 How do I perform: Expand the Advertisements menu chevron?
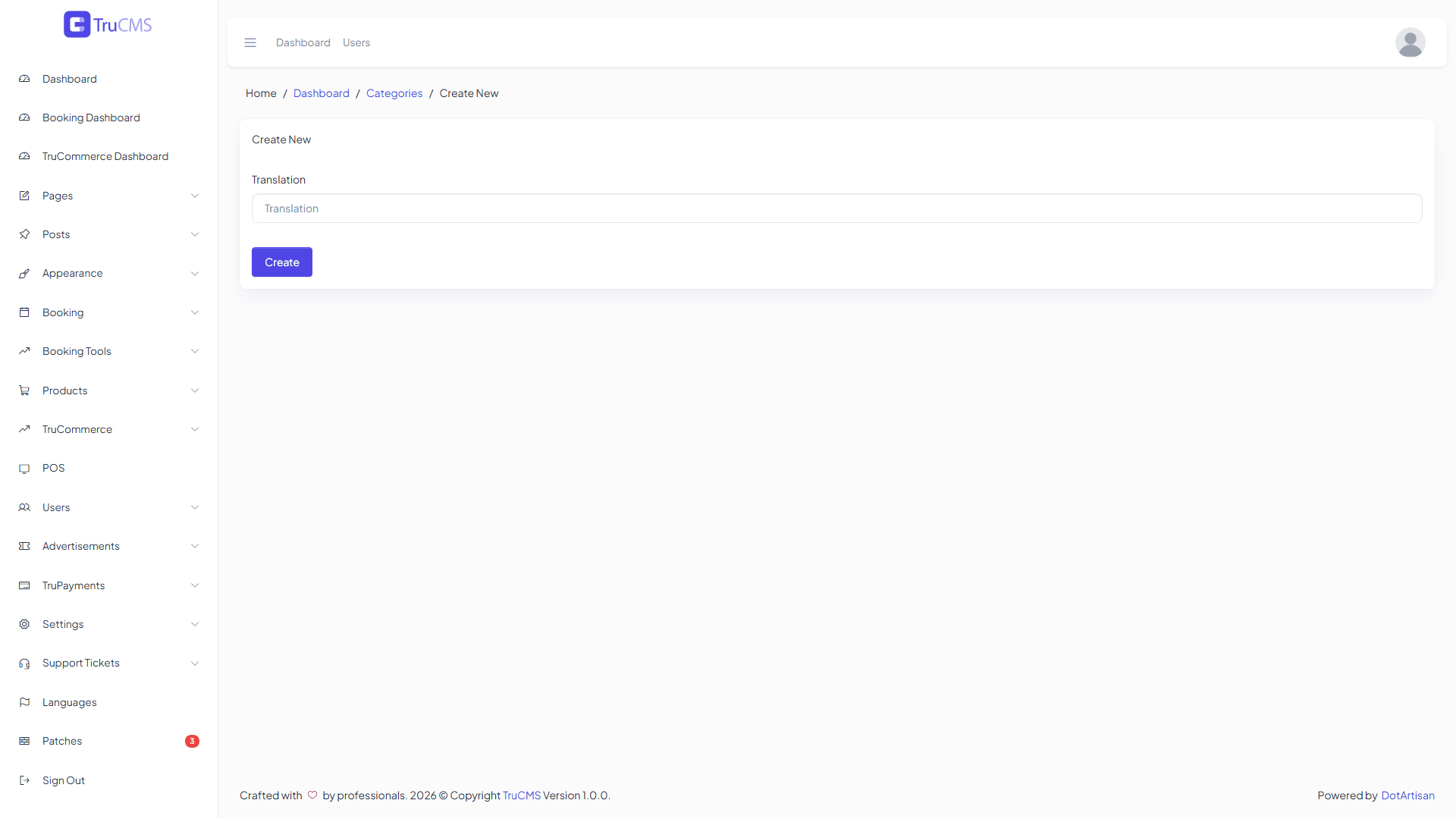pos(195,546)
